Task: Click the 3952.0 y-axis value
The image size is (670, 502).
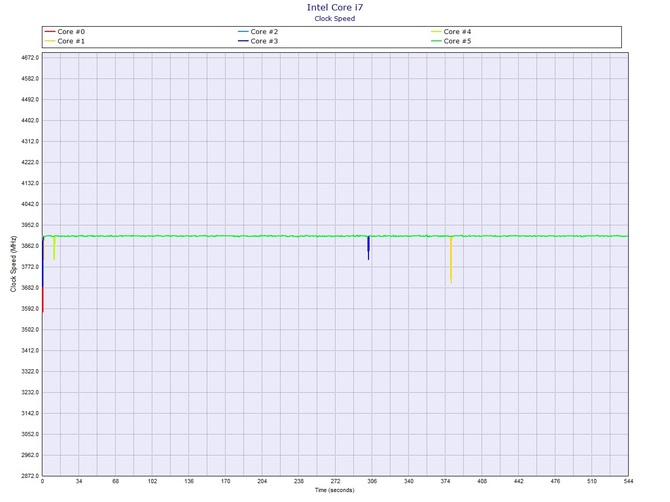Action: coord(30,225)
